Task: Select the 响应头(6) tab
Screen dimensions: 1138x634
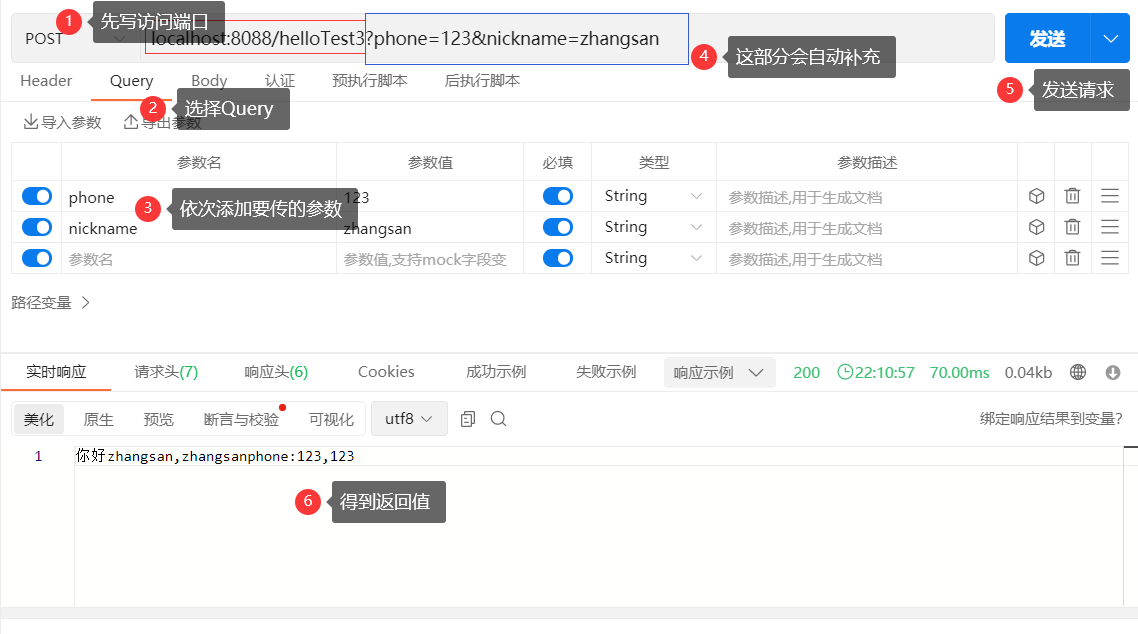Action: point(276,372)
